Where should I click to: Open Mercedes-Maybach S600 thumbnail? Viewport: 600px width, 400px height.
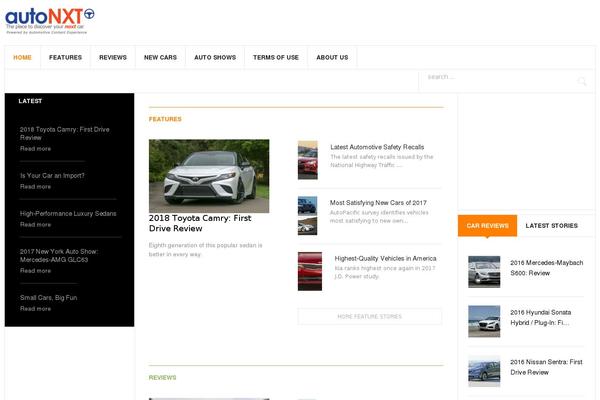click(484, 272)
